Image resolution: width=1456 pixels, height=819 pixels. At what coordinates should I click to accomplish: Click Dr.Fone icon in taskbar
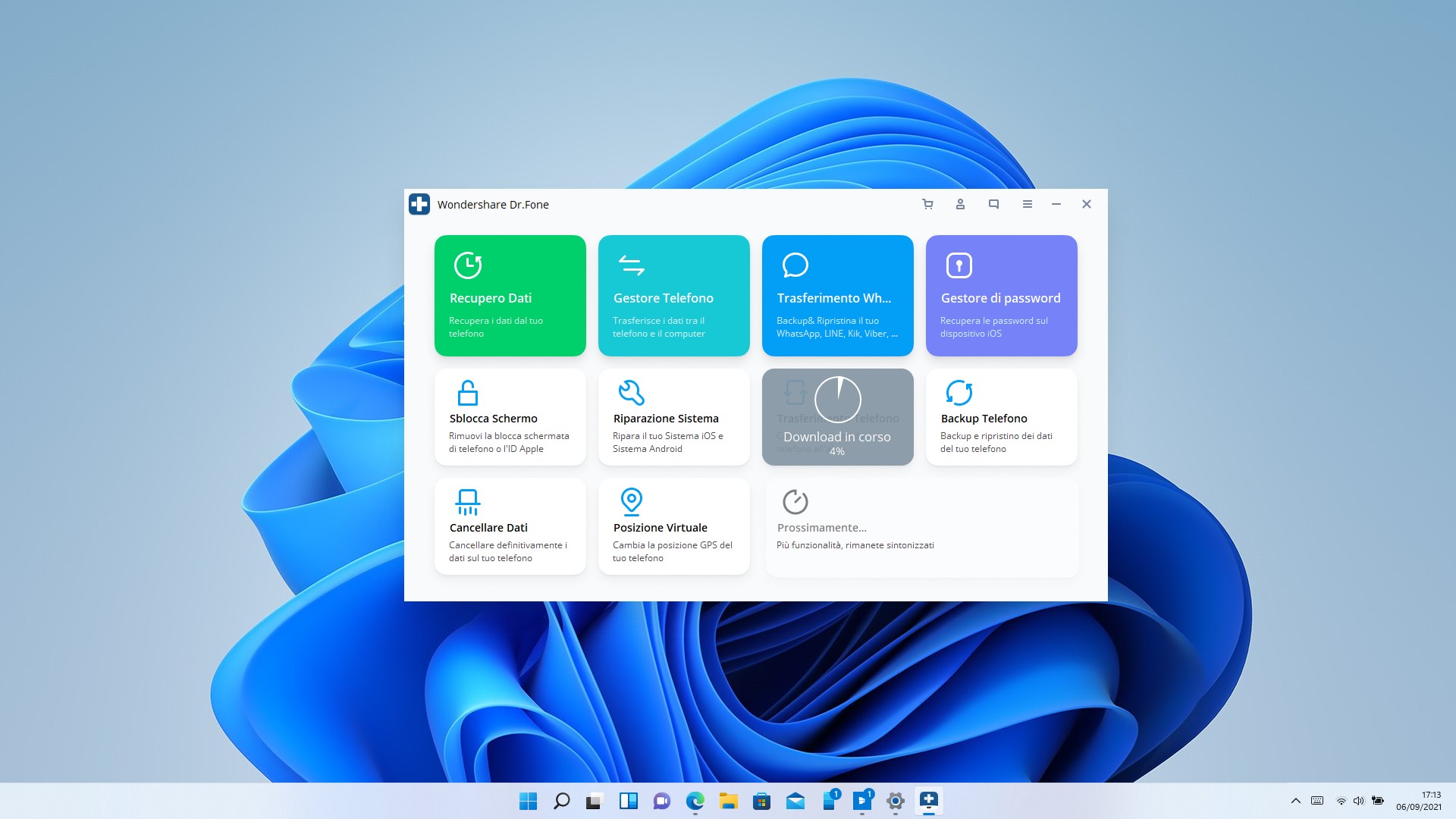tap(928, 800)
